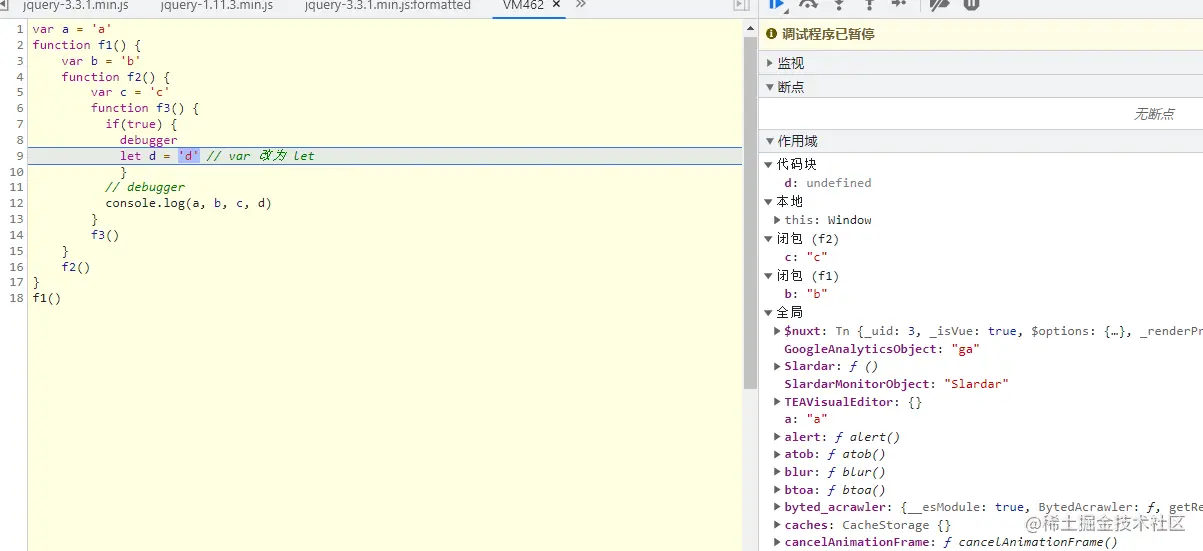Collapse the 本地 local scope

[769, 201]
